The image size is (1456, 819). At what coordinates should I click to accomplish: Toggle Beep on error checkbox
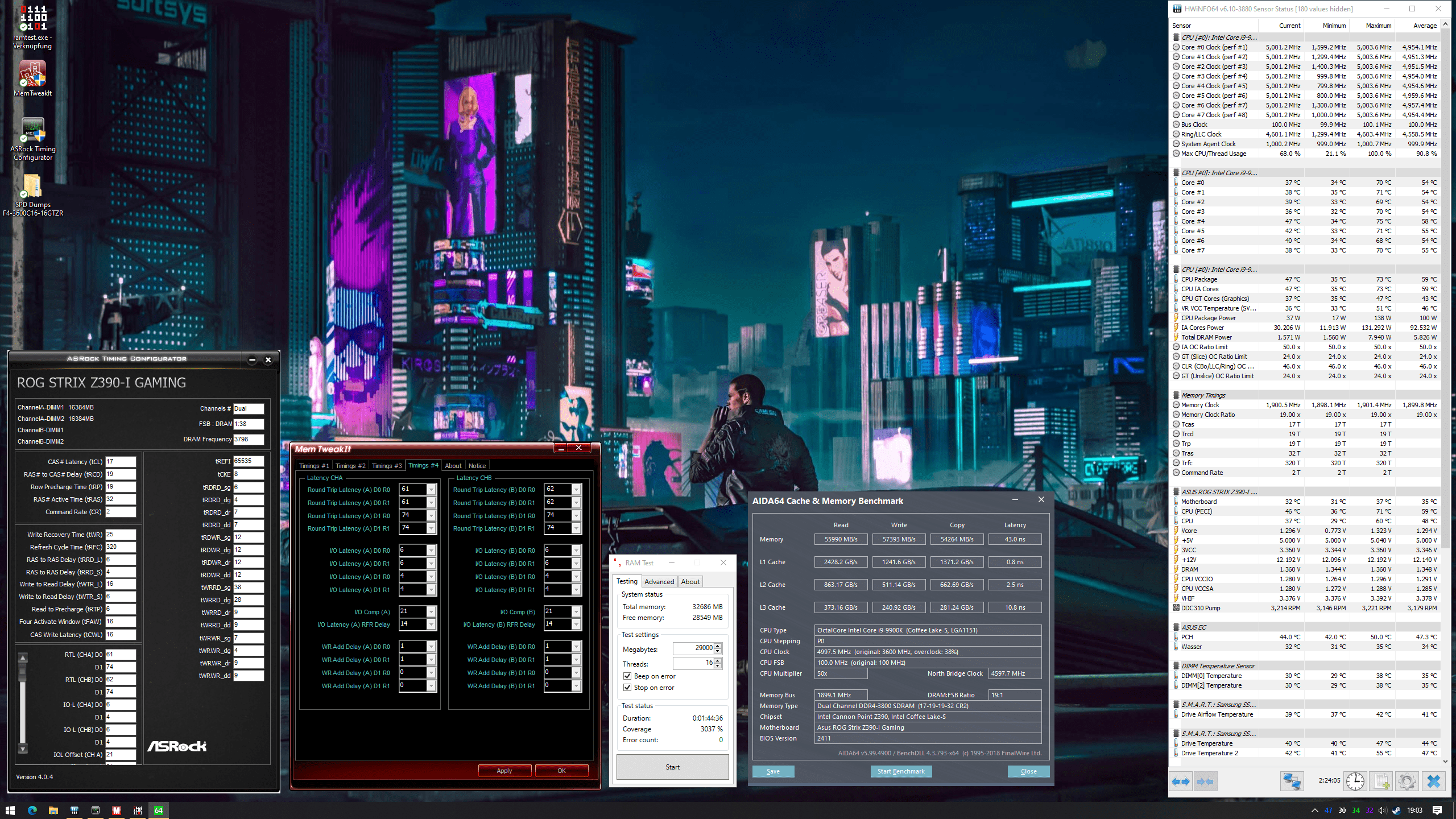[x=627, y=676]
